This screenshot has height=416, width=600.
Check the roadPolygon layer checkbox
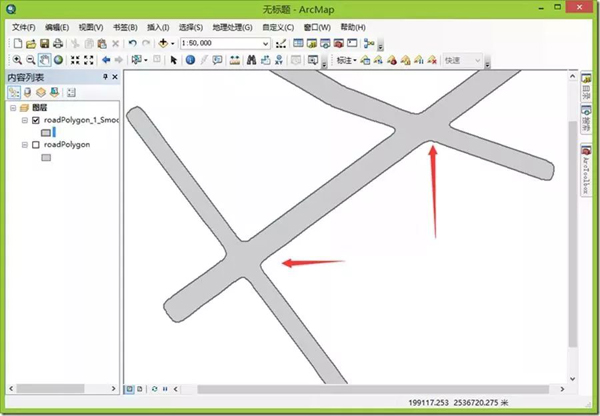[x=36, y=145]
